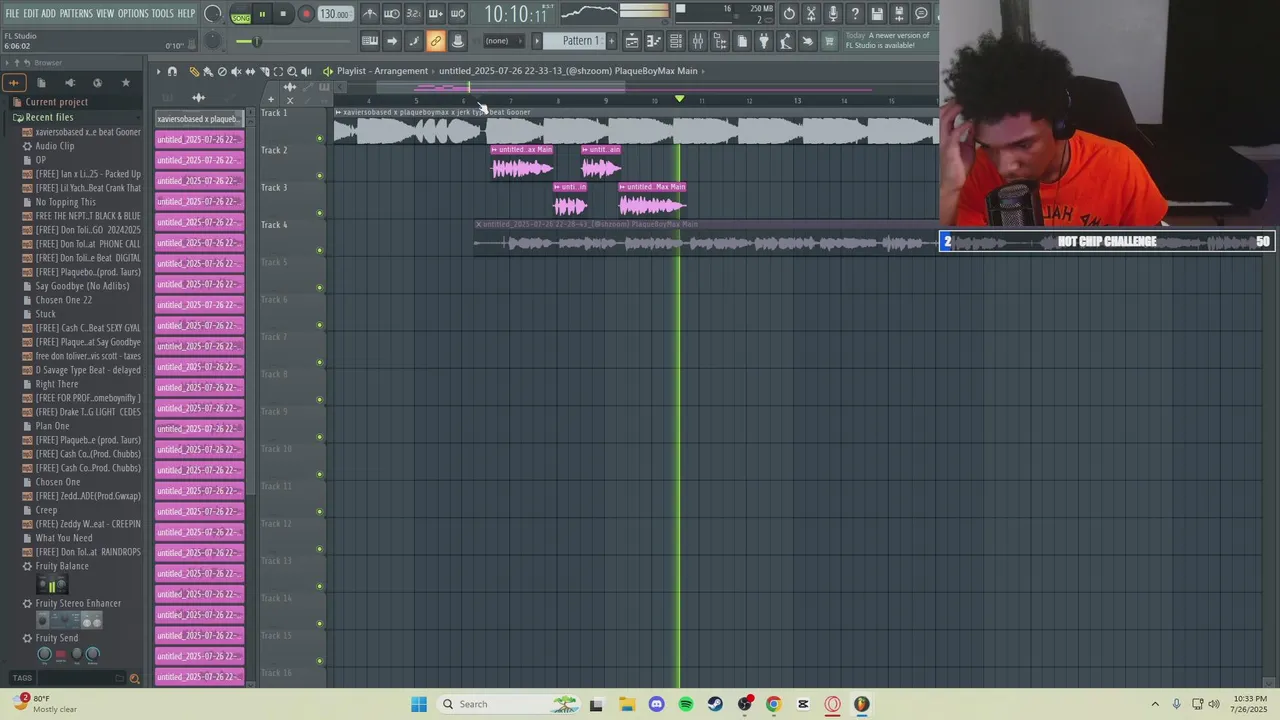Viewport: 1280px width, 720px height.
Task: Open the ADD menu
Action: click(x=48, y=14)
